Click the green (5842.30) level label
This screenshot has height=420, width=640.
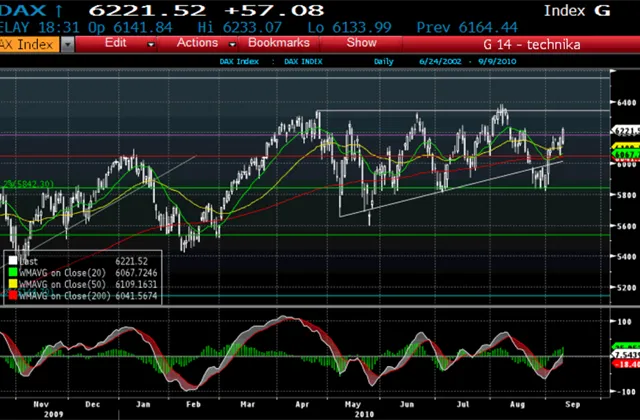tap(28, 184)
